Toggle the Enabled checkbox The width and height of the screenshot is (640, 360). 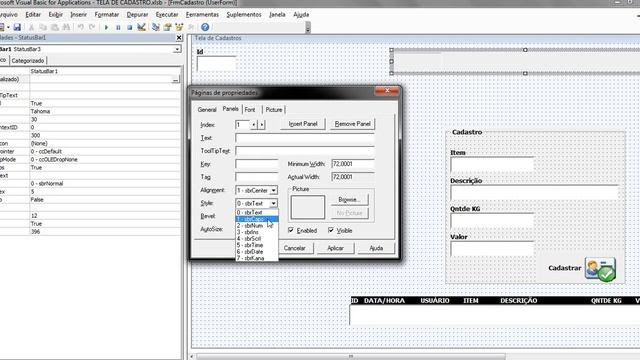[x=291, y=230]
